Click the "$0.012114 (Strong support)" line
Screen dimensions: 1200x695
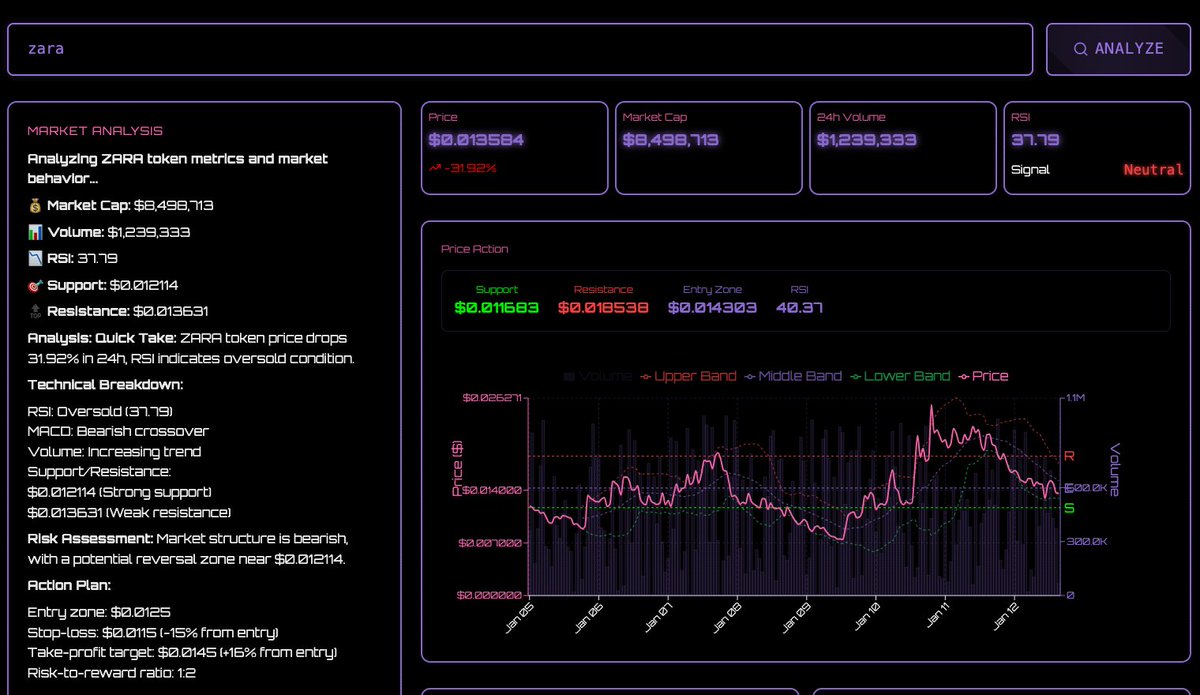(x=119, y=492)
